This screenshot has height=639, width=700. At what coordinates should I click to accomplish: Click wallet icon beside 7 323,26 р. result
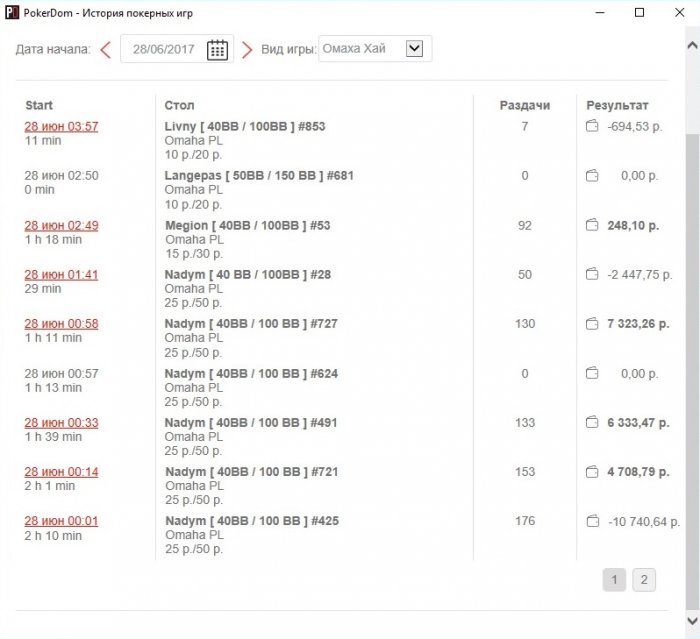click(592, 323)
